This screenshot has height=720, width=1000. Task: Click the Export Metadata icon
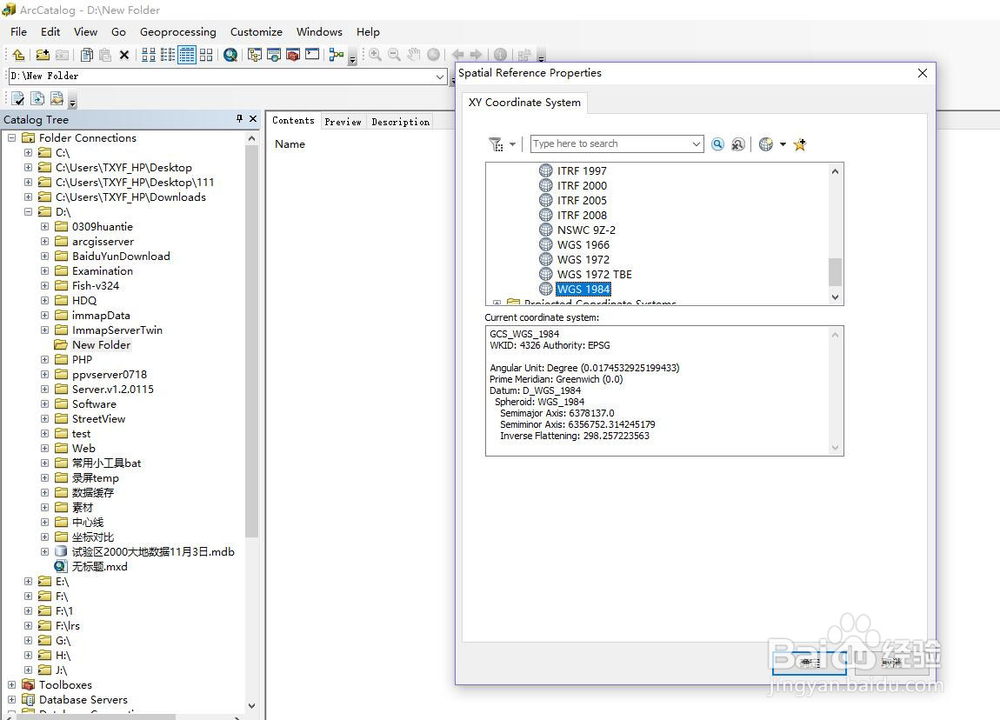pyautogui.click(x=38, y=99)
